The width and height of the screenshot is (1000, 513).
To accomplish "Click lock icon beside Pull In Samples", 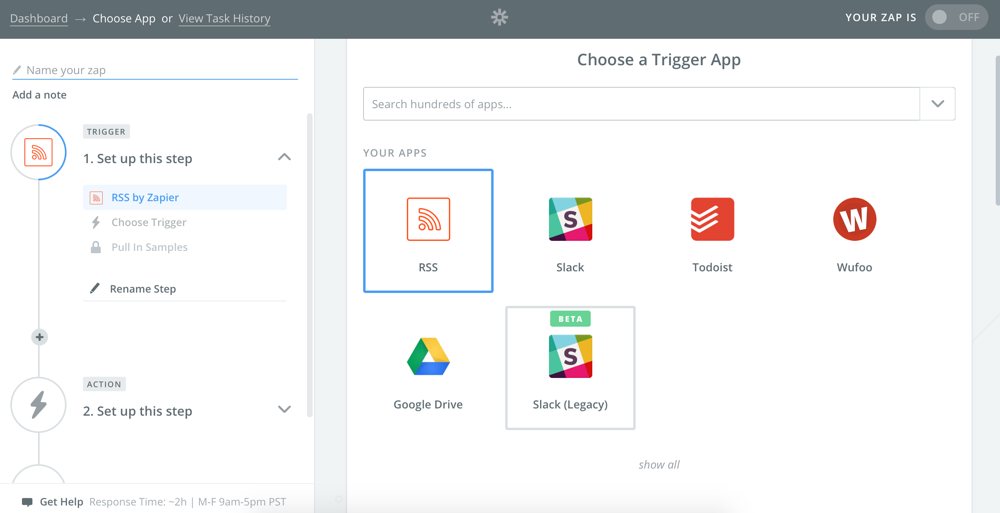I will pos(96,248).
